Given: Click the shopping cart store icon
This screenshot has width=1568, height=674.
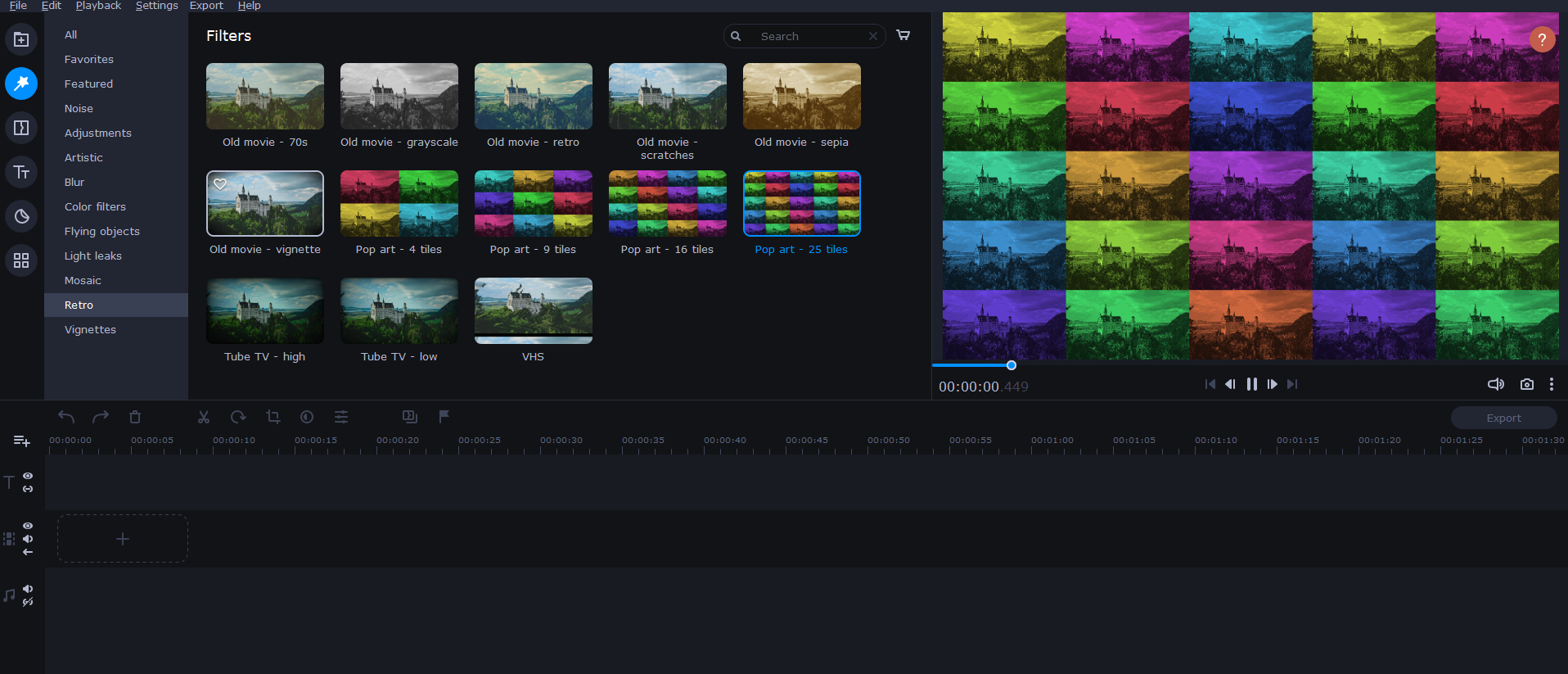Looking at the screenshot, I should pos(903,35).
